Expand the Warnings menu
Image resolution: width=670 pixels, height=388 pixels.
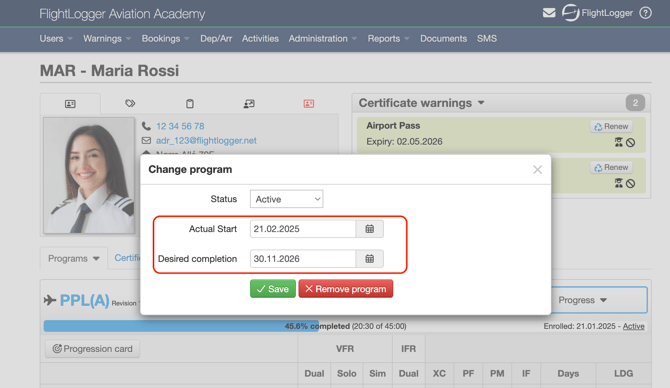pyautogui.click(x=107, y=38)
